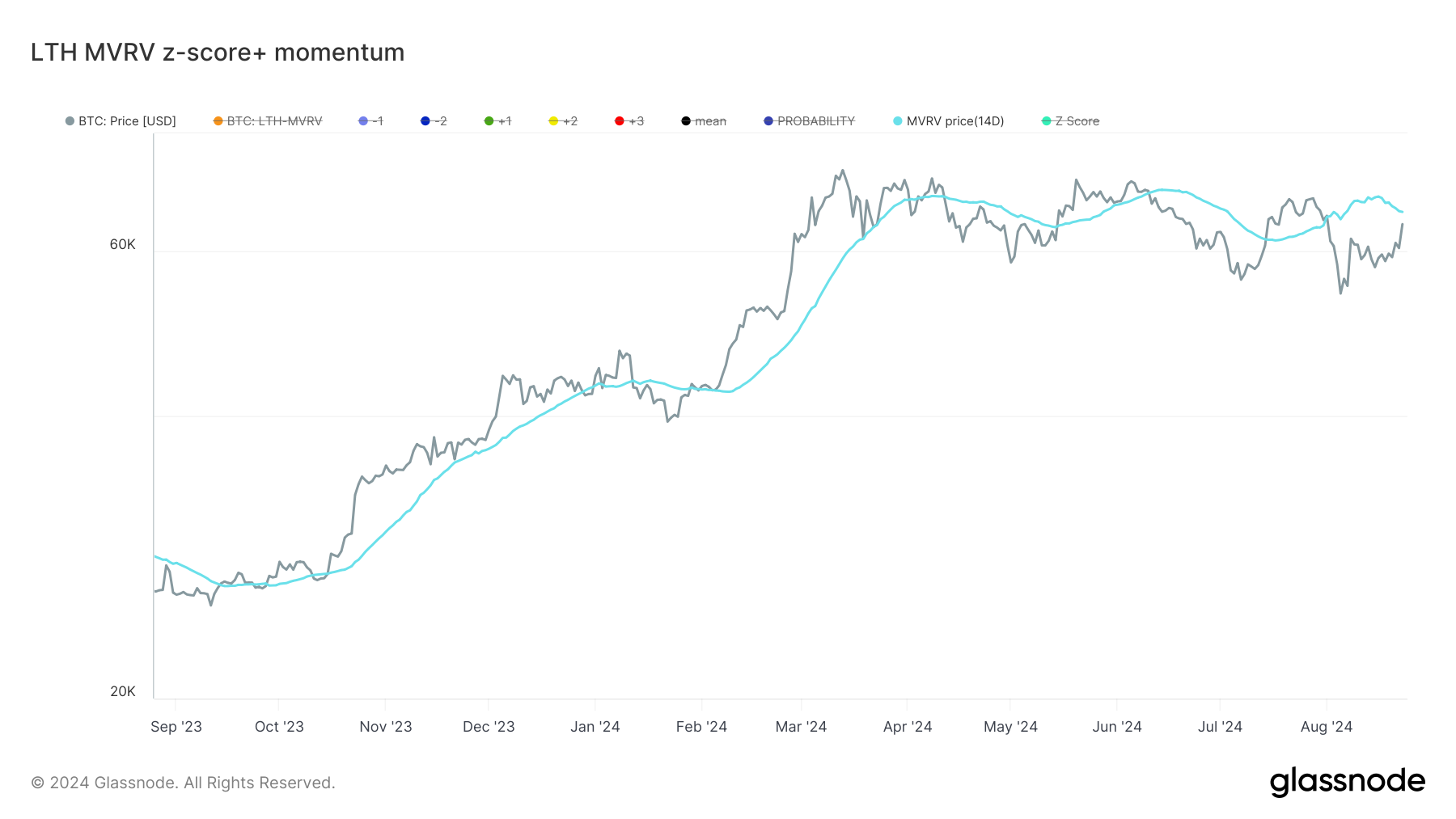1456x819 pixels.
Task: Click the Jan '24 x-axis label
Action: pyautogui.click(x=595, y=727)
